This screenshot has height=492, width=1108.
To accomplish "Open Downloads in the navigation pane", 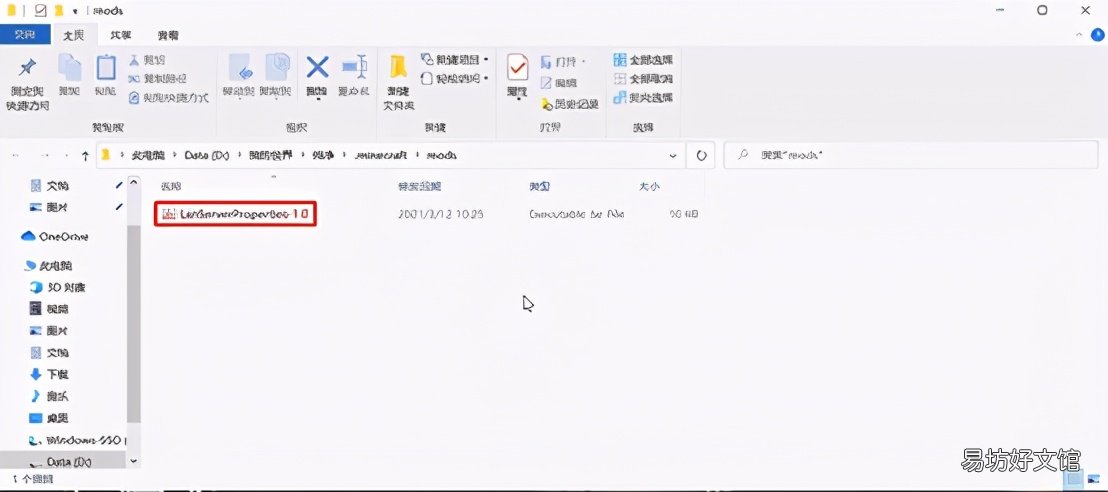I will coord(49,374).
